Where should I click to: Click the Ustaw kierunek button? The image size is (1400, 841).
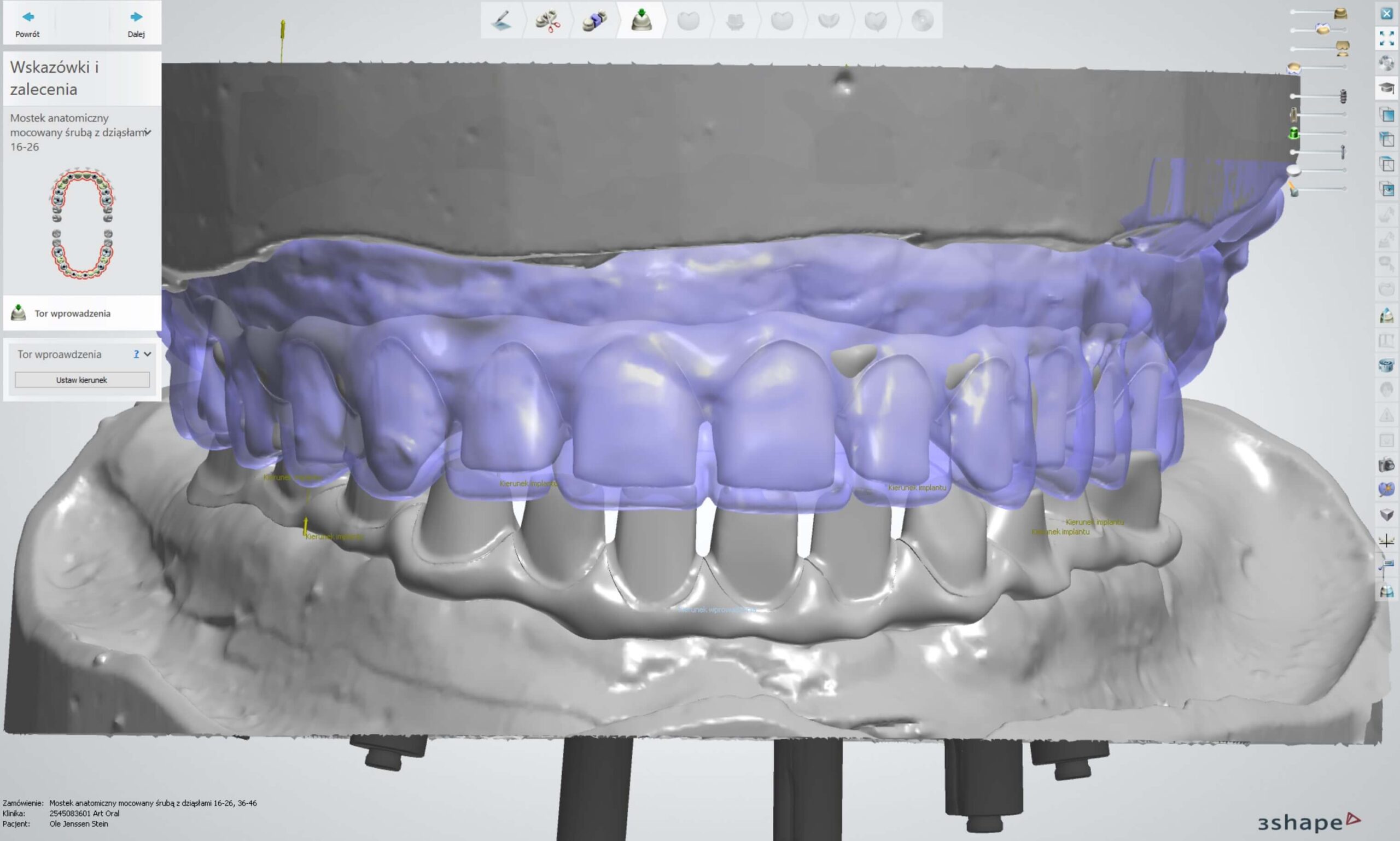coord(82,380)
